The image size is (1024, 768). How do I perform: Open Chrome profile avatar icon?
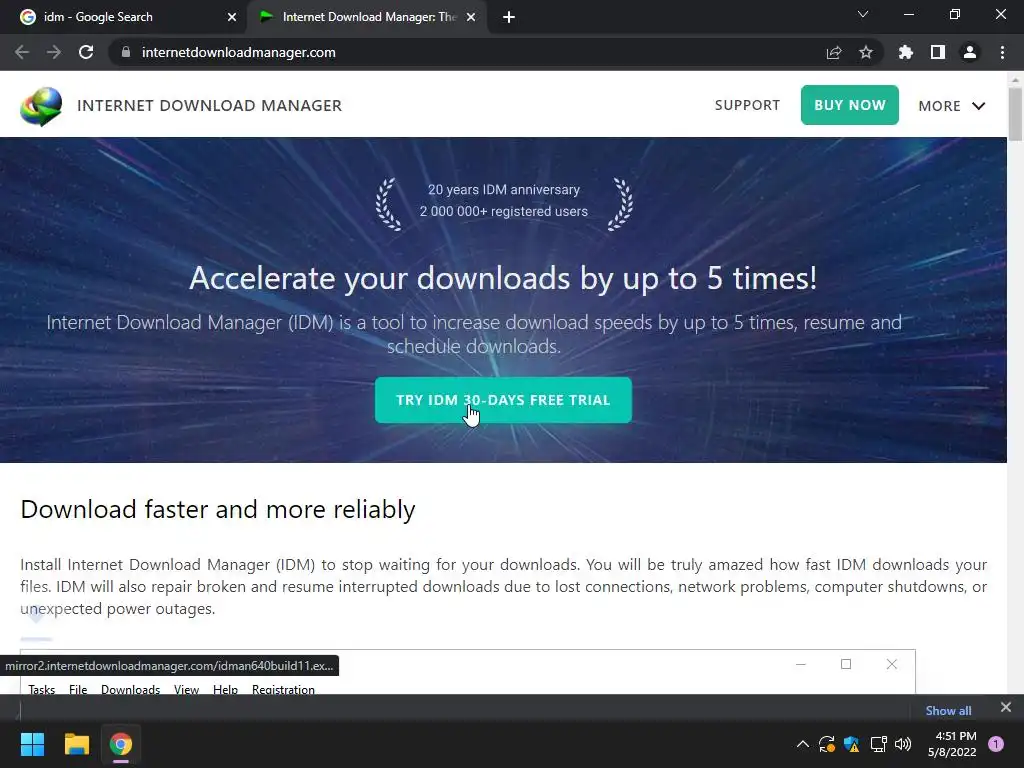click(970, 52)
